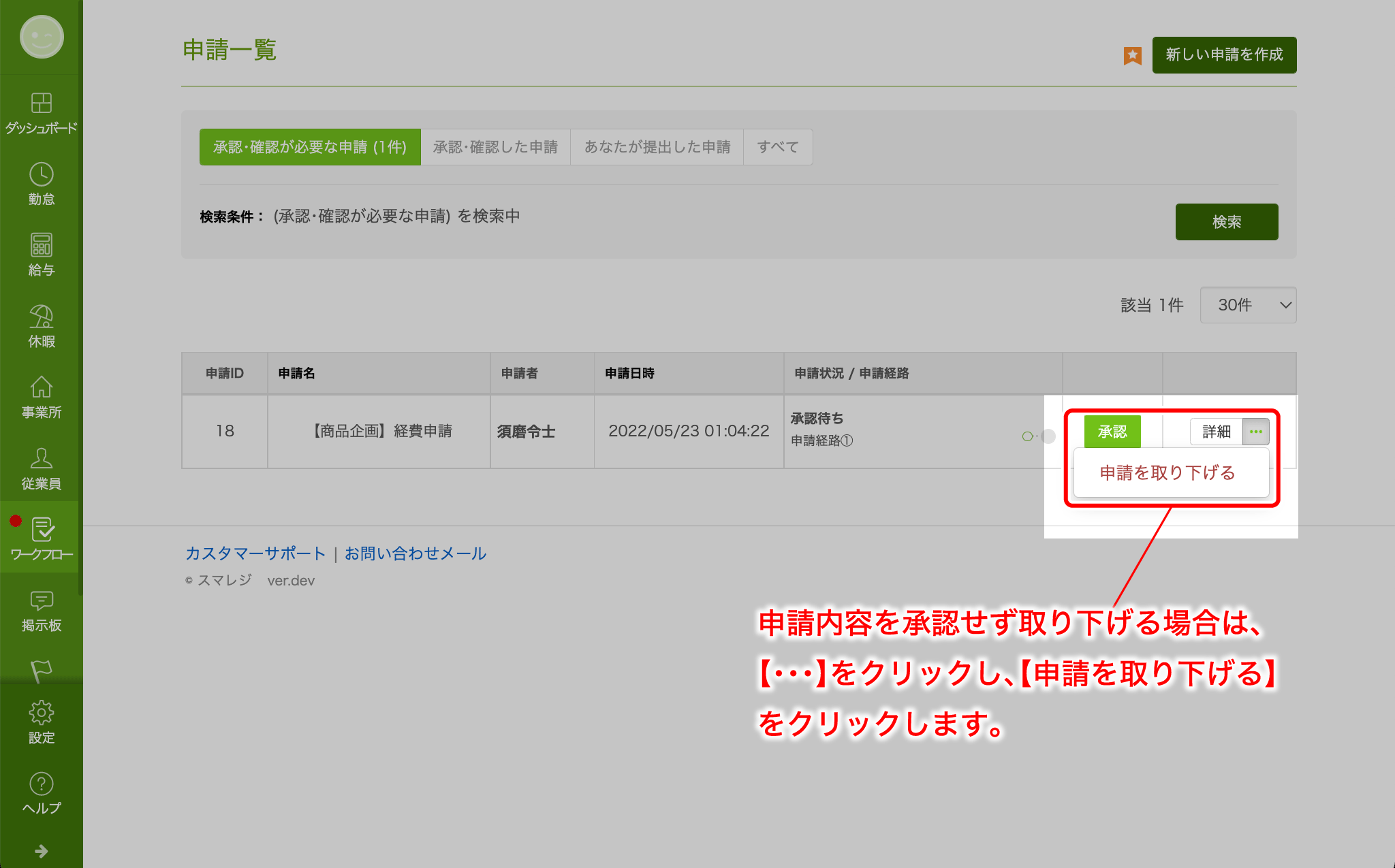
Task: Click the 申請ID column header
Action: (225, 373)
